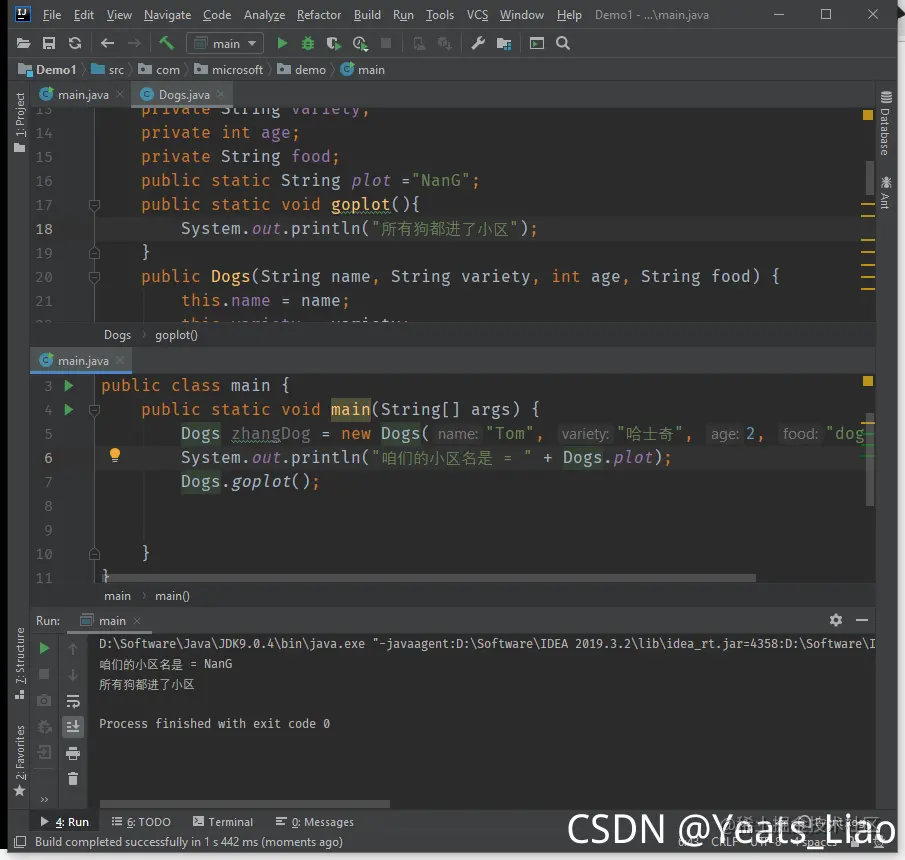This screenshot has height=860, width=905.
Task: Open Run panel settings gear
Action: (835, 620)
